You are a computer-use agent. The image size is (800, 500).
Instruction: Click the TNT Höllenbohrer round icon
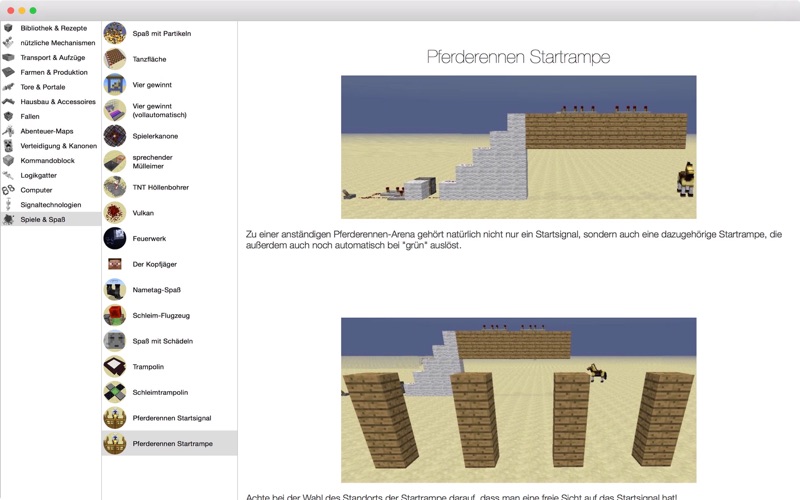115,187
